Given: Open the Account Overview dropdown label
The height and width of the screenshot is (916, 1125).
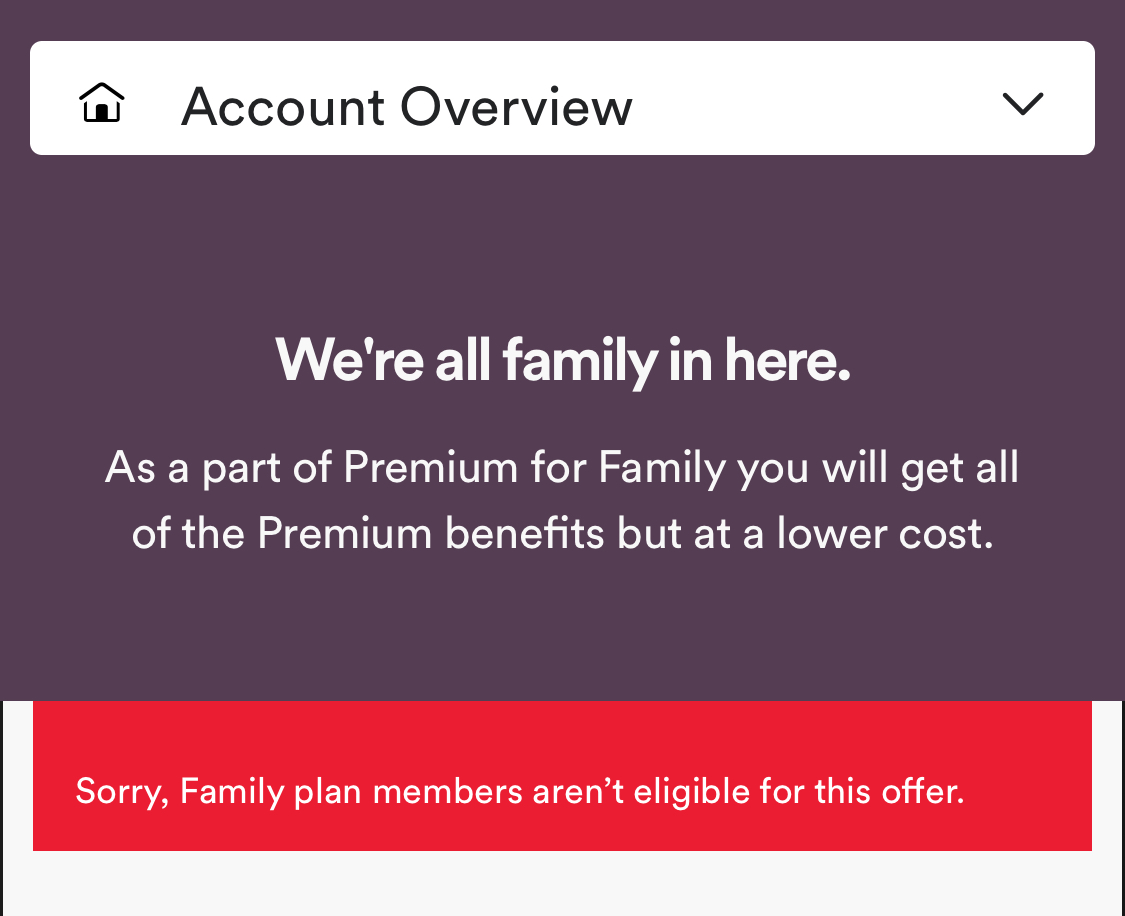Looking at the screenshot, I should [x=406, y=106].
